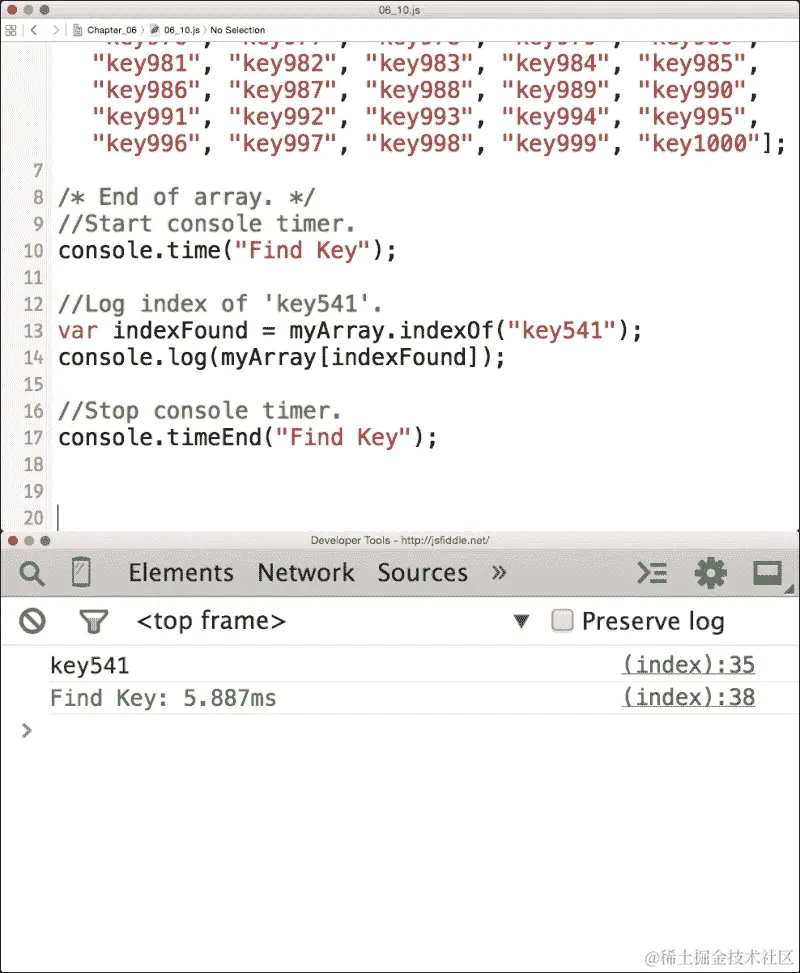Click the "key990" array entry

(x=692, y=90)
